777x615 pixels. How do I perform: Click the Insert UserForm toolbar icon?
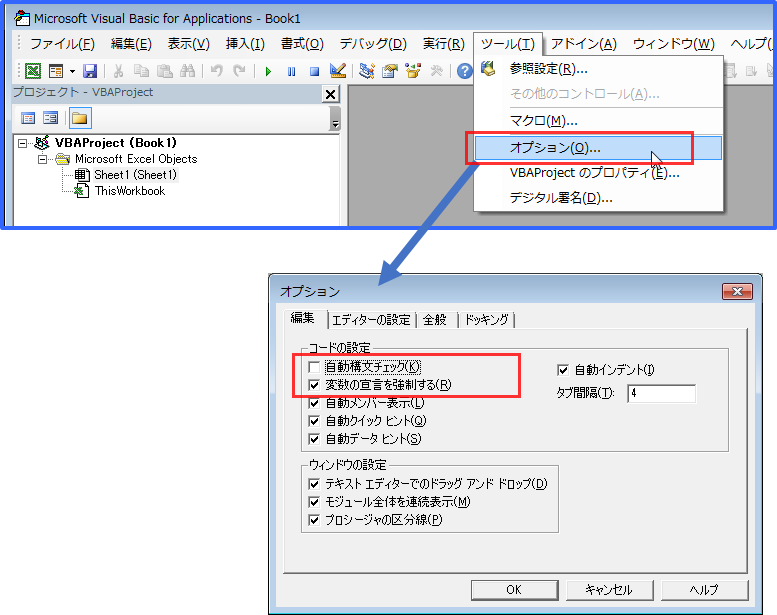[x=56, y=71]
